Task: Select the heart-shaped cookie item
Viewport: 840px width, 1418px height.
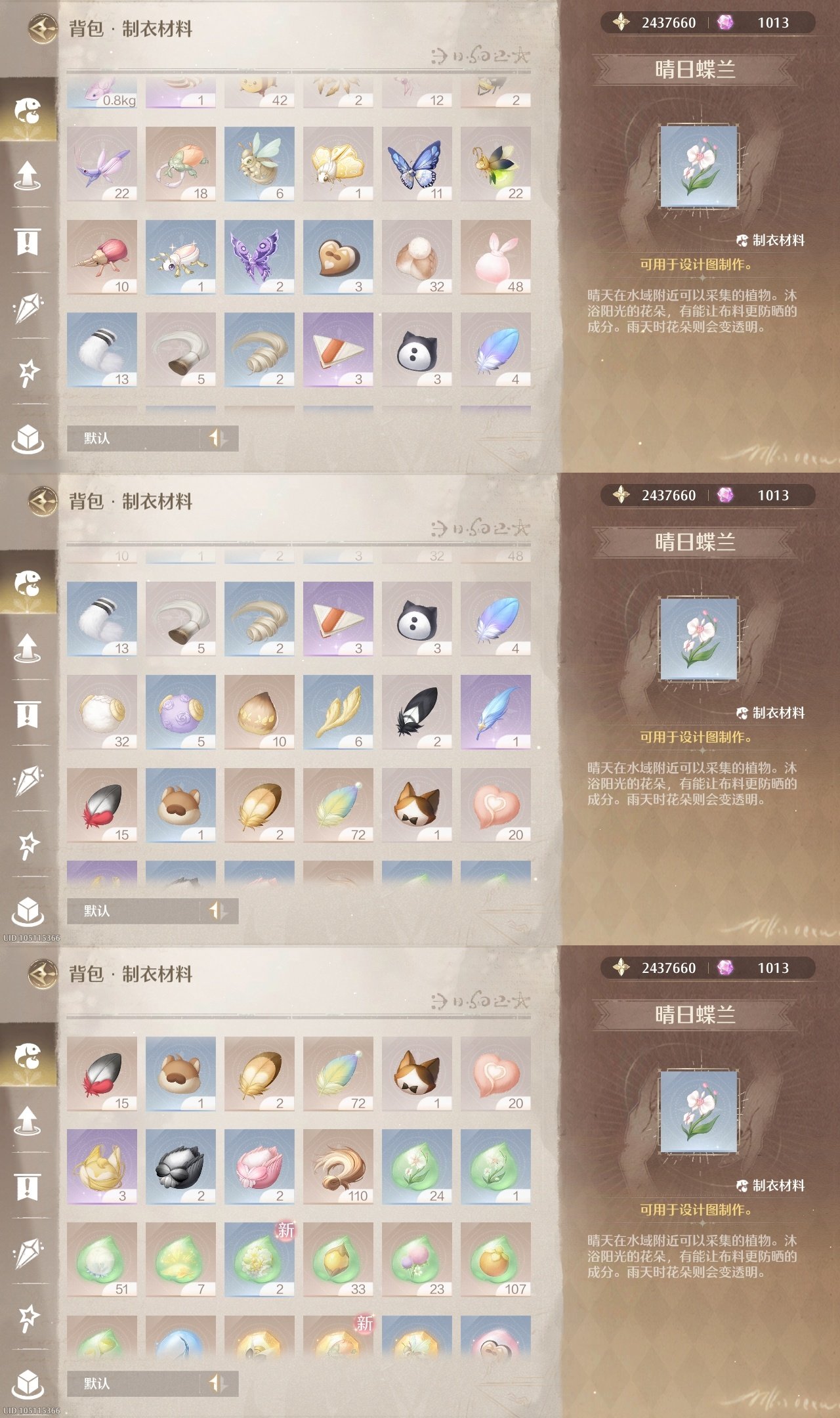Action: 338,257
